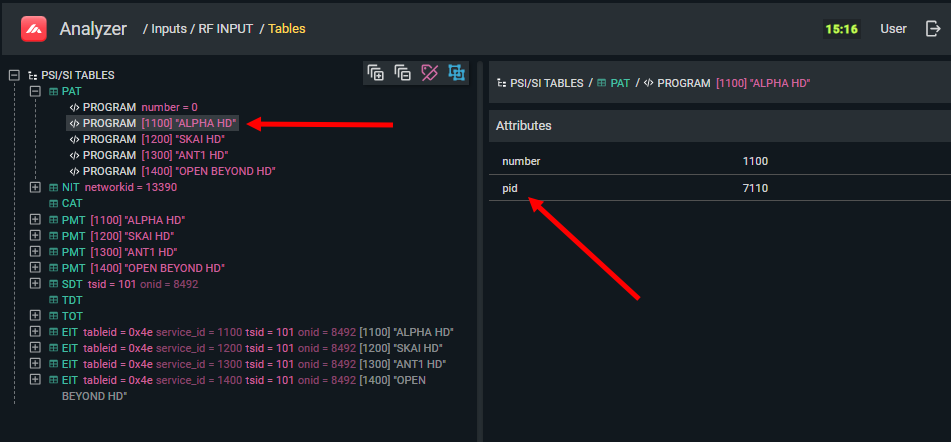Click the table icon next to CAT
The image size is (951, 442).
tap(53, 203)
